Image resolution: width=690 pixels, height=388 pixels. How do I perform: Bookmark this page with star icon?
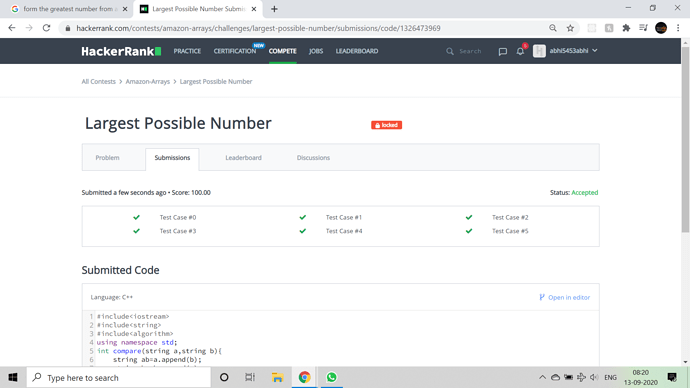point(570,28)
